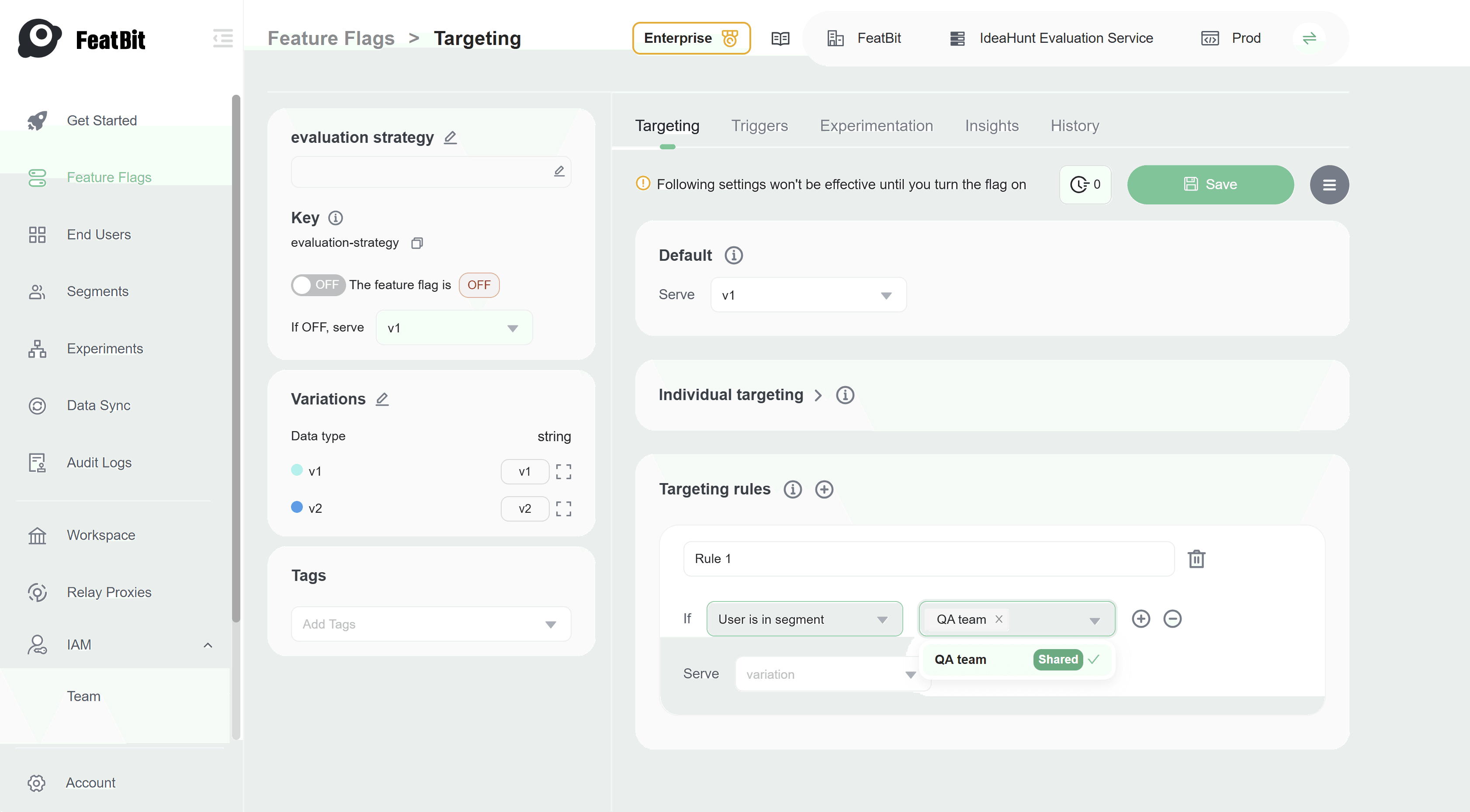Screen dimensions: 1470x812
Task: Open the Insights tab
Action: [991, 125]
